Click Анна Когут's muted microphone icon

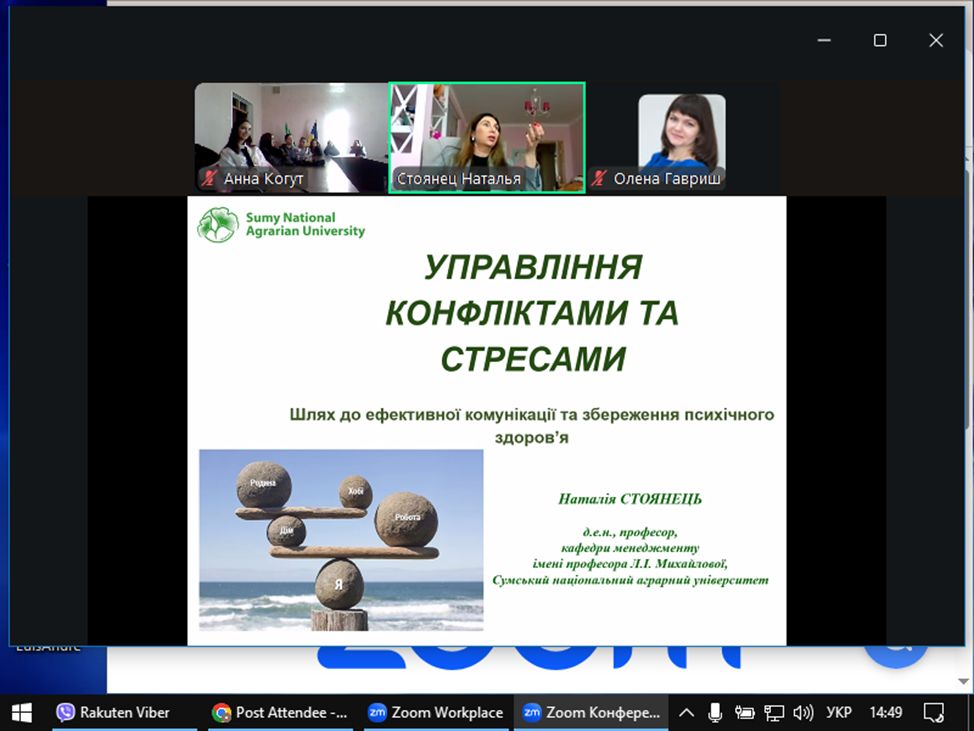click(x=210, y=179)
